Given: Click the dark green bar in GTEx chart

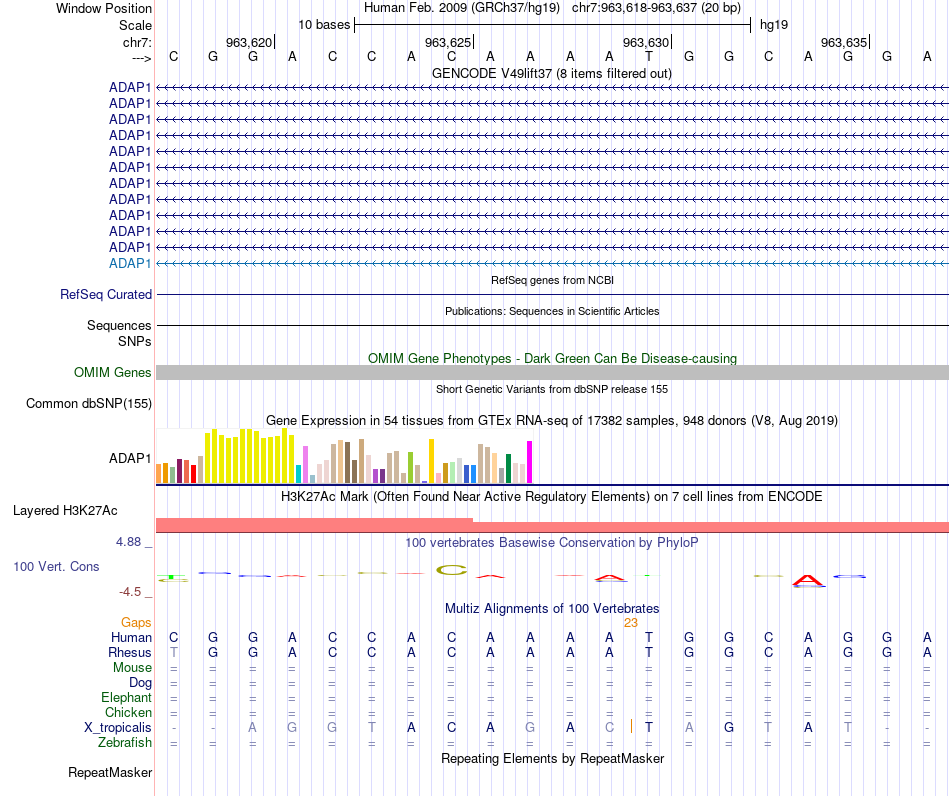Looking at the screenshot, I should tap(508, 468).
